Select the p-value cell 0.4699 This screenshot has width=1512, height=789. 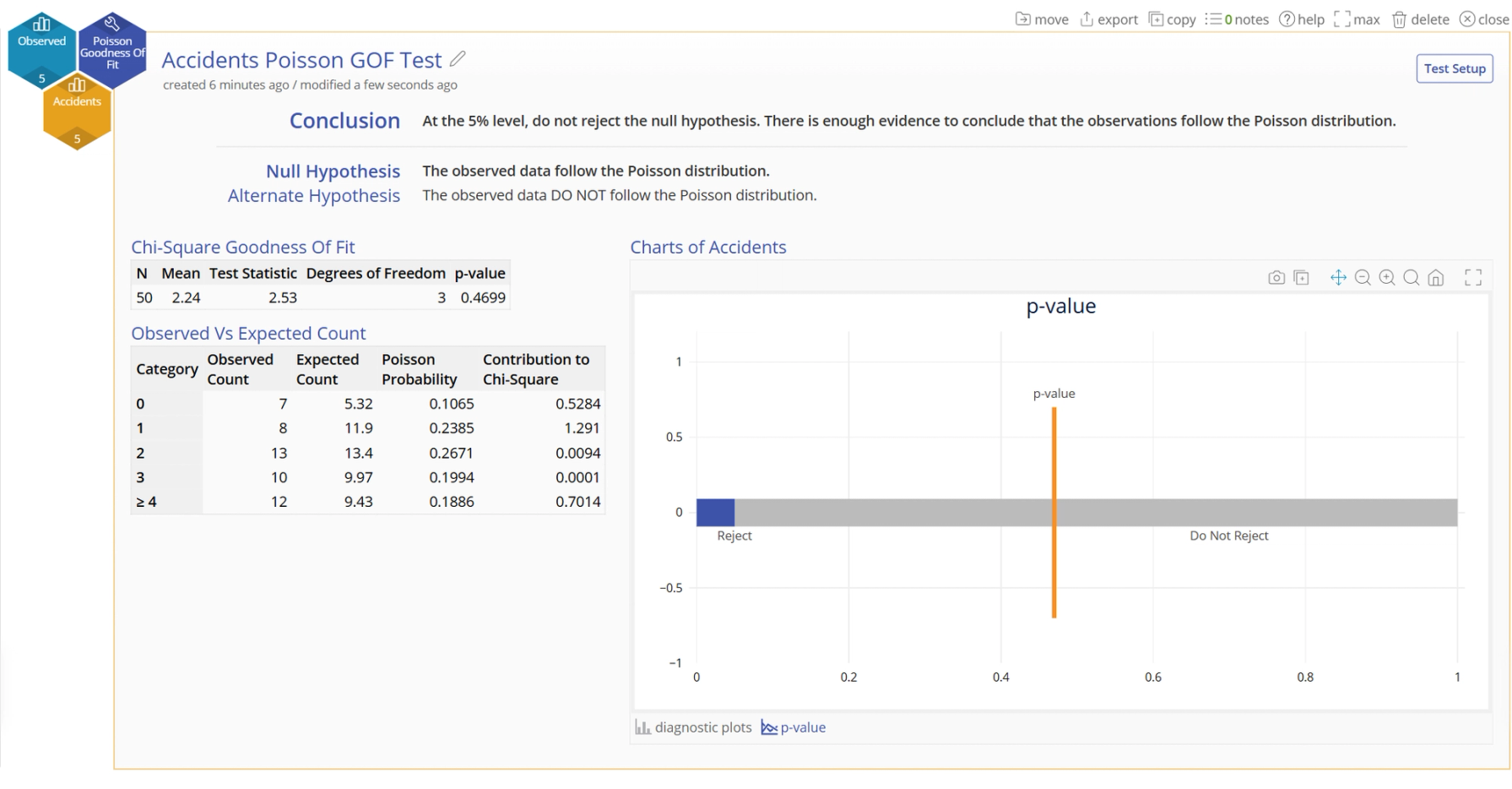click(483, 297)
